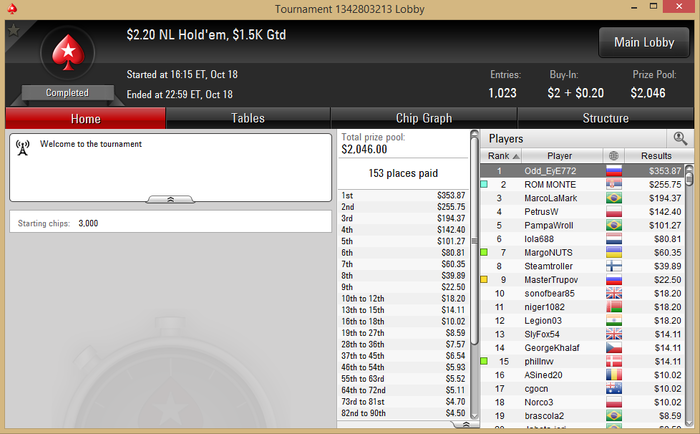Click the Main Lobby button
700x434 pixels.
click(644, 42)
